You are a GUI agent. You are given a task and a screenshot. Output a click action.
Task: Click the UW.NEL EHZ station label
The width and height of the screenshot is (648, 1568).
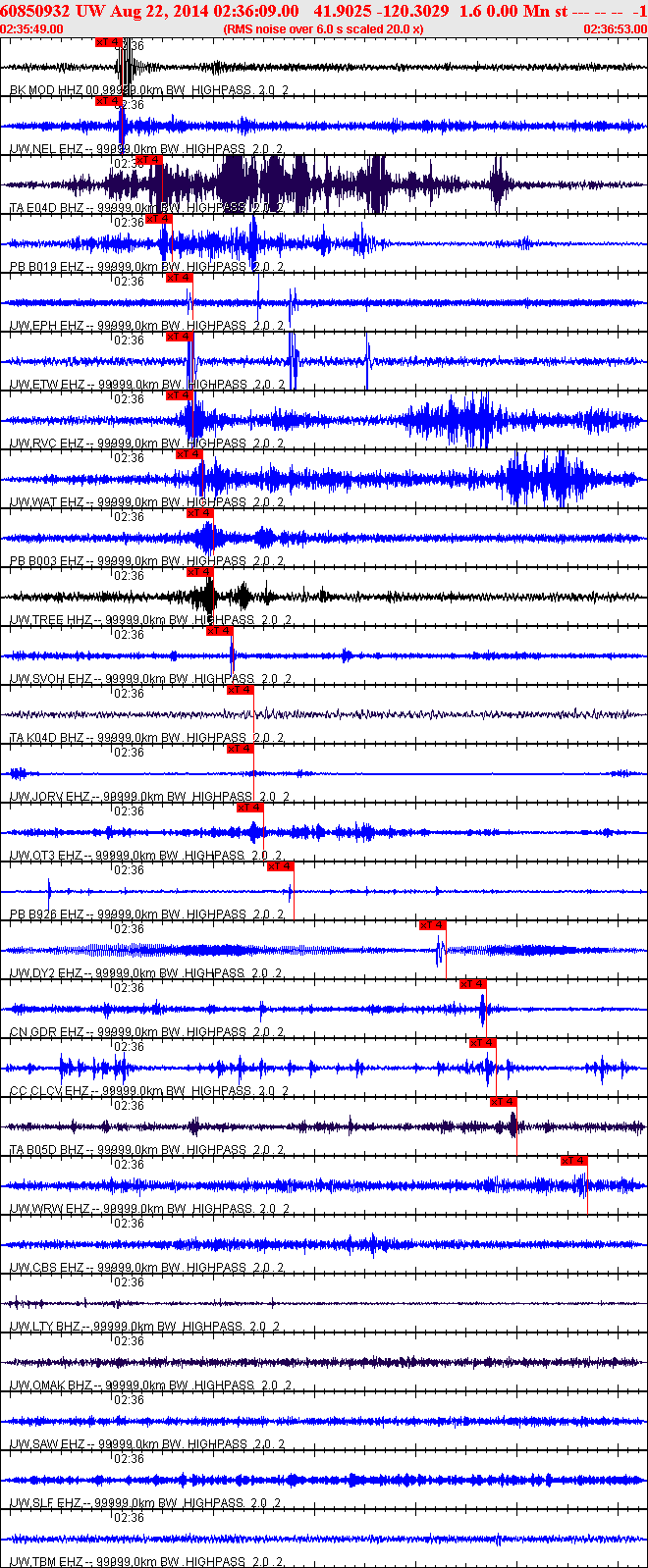coord(146,149)
